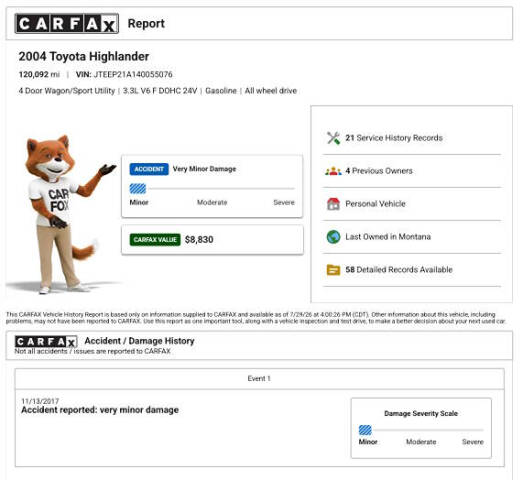Screen dimensions: 523x480
Task: Click the yellow folder detailed records icon
Action: coord(333,270)
